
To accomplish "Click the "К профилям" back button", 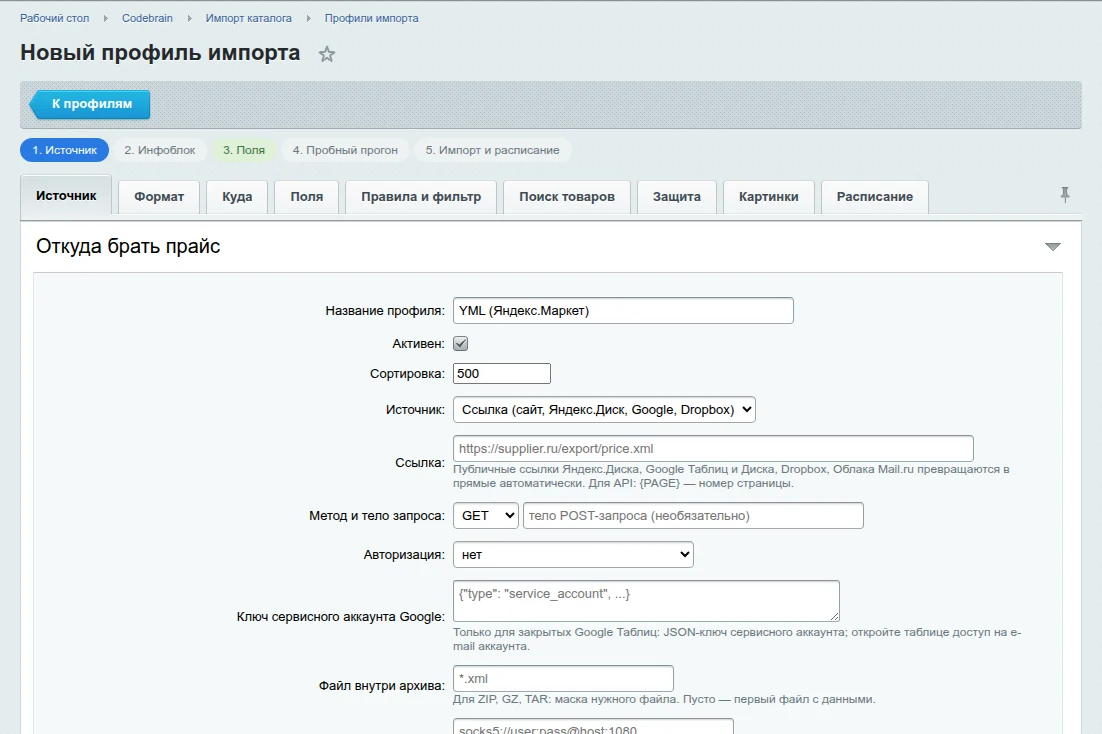I will pos(90,104).
